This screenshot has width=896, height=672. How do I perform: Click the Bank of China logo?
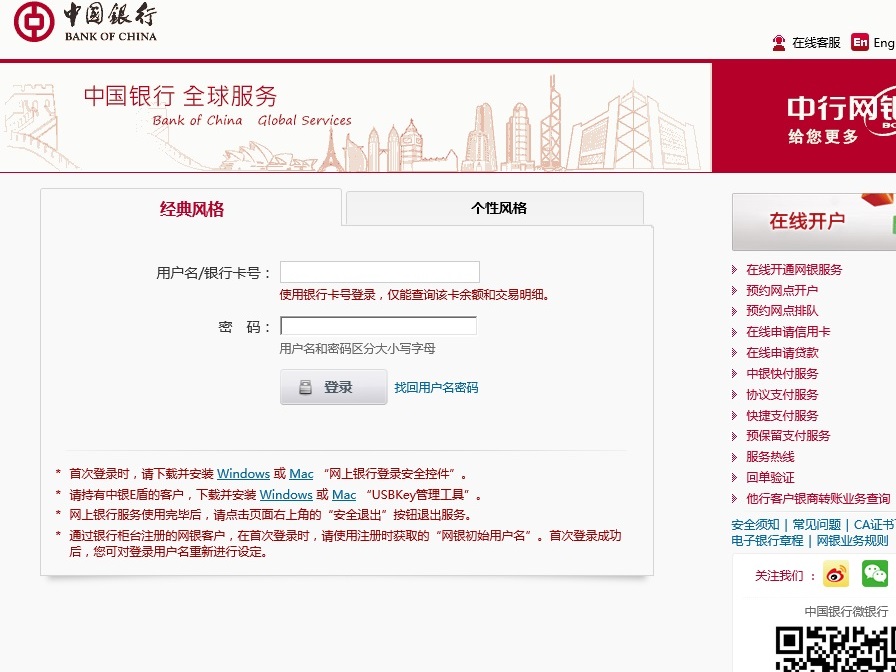coord(85,22)
